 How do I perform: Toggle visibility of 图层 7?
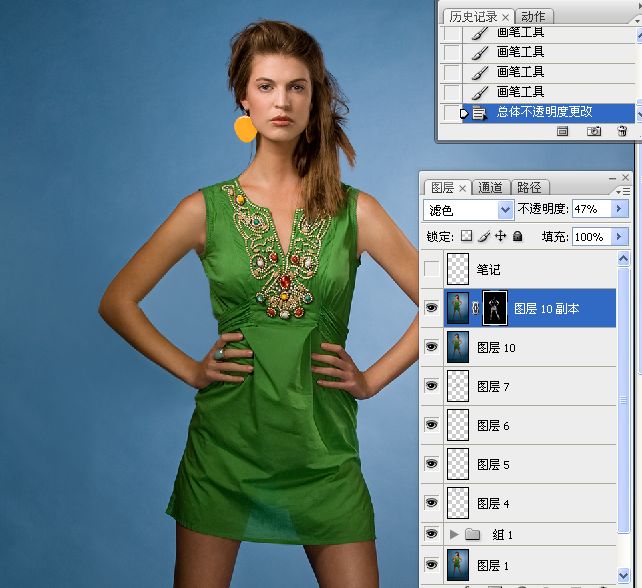click(x=432, y=386)
